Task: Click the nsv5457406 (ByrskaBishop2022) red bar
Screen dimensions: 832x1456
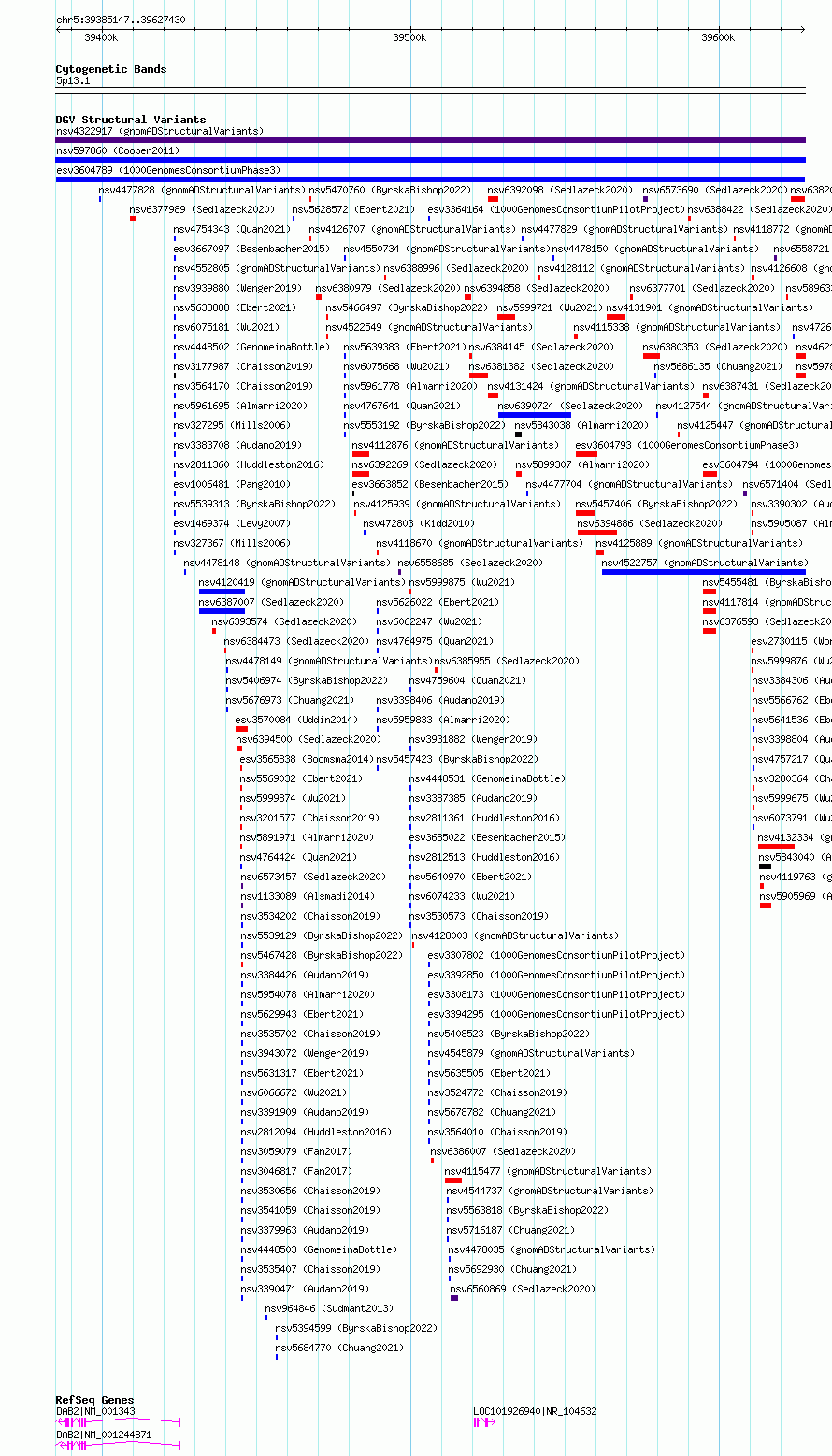Action: coord(585,513)
